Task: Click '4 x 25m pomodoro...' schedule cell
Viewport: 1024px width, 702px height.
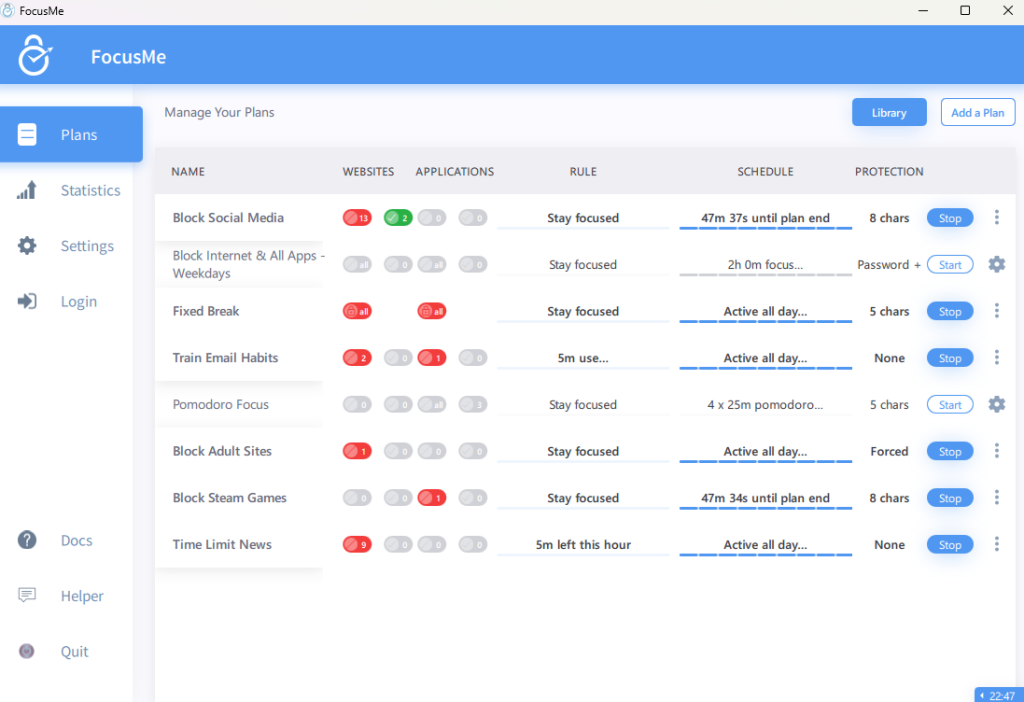Action: point(765,405)
